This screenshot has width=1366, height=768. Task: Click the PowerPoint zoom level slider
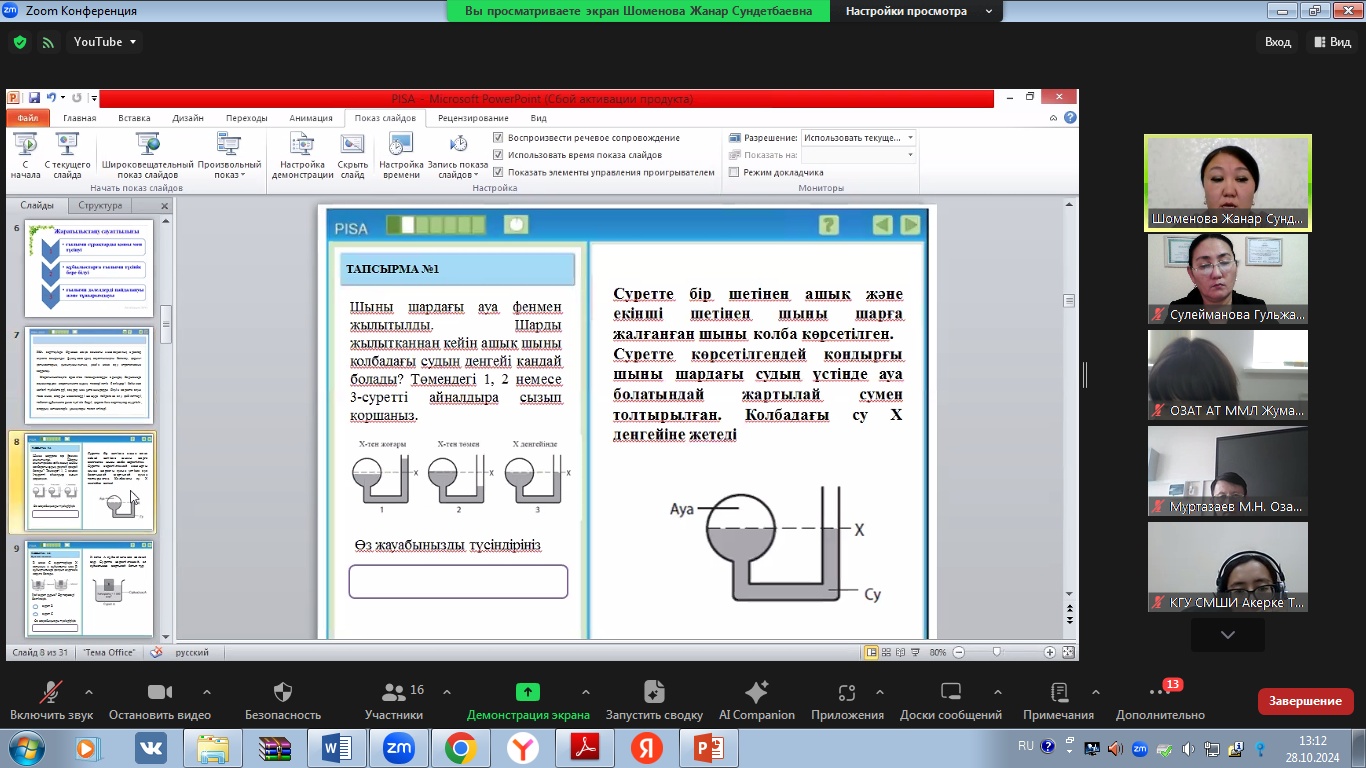(x=996, y=652)
